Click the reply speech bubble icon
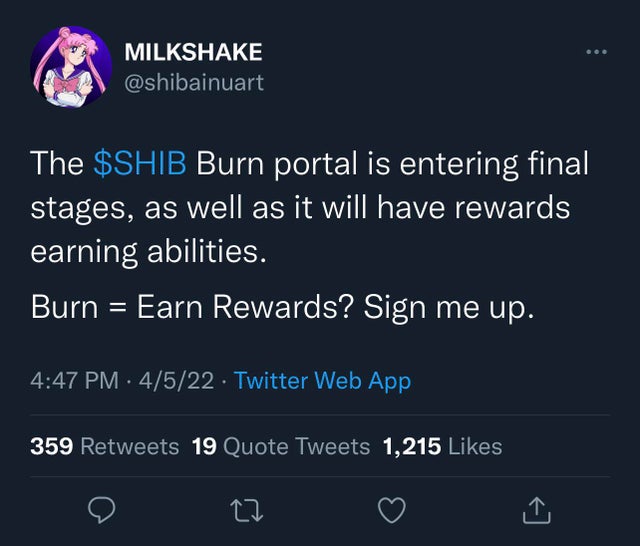 pyautogui.click(x=102, y=510)
